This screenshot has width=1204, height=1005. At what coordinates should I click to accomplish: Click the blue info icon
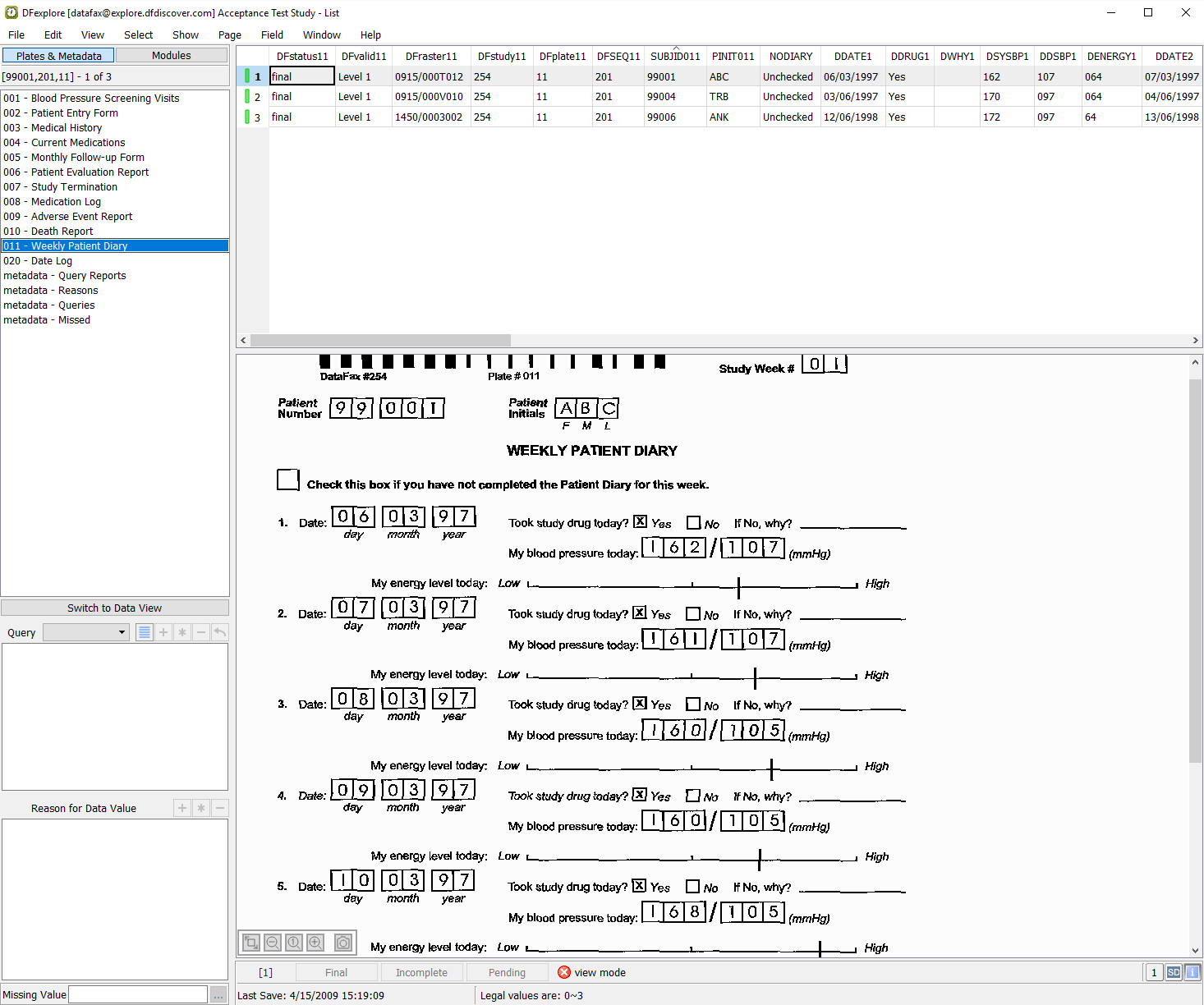(x=1192, y=973)
